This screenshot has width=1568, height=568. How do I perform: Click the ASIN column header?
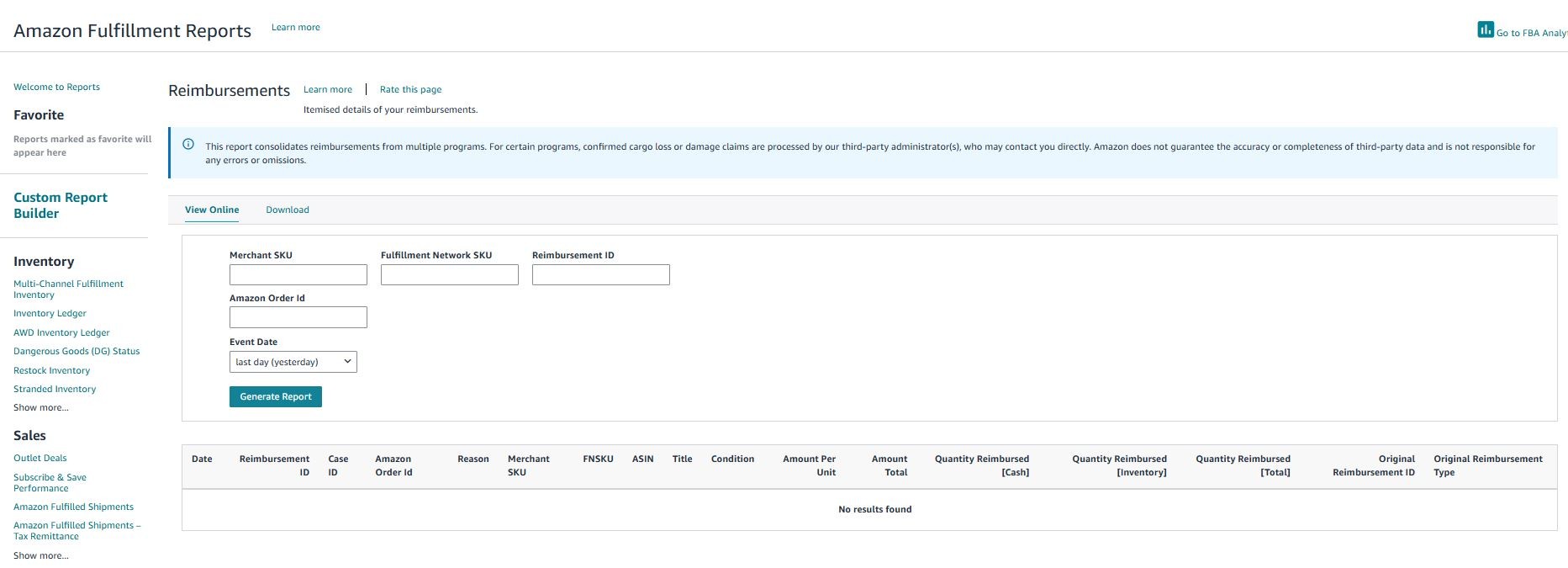[x=643, y=459]
